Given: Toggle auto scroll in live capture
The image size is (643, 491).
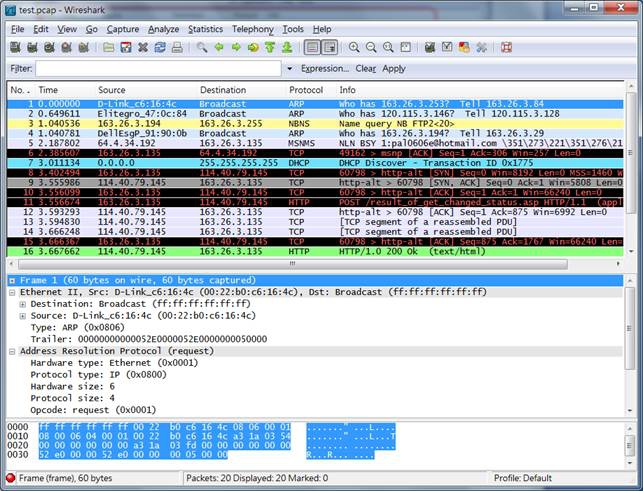Looking at the screenshot, I should pyautogui.click(x=330, y=48).
